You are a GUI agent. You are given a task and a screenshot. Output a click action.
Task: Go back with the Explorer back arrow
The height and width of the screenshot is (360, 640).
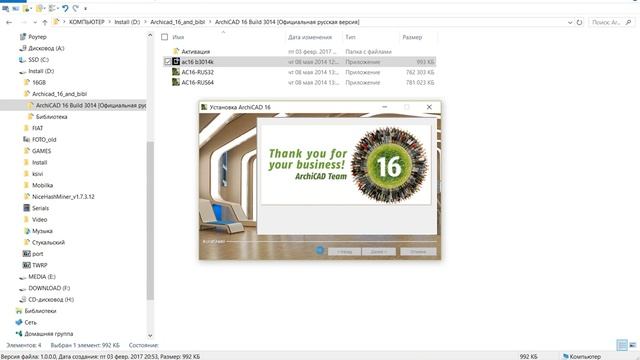9,22
